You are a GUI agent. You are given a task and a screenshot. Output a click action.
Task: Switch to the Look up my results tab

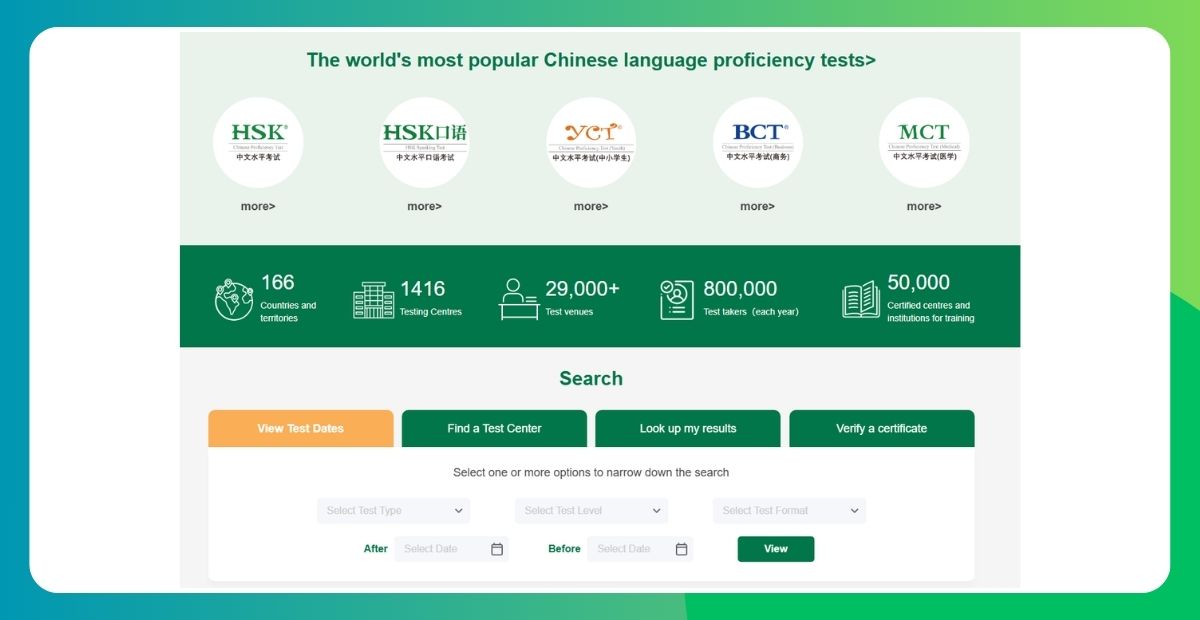[x=688, y=429]
